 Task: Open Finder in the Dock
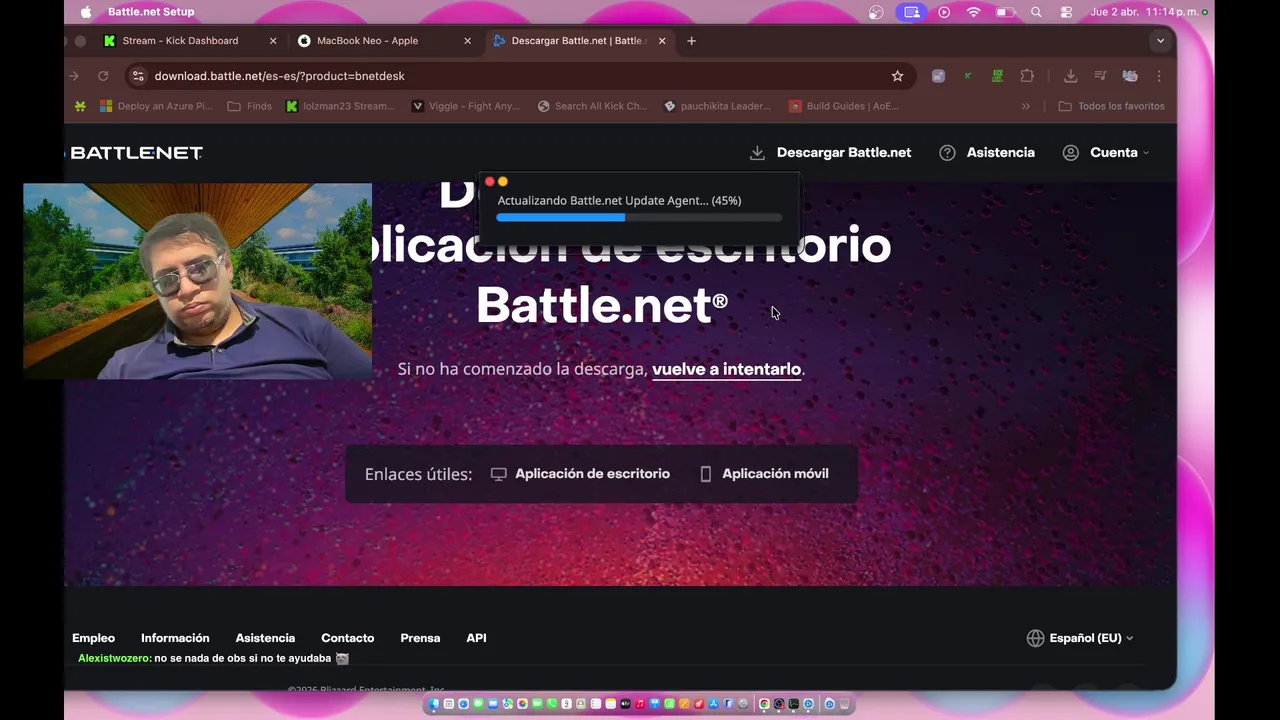pos(434,704)
